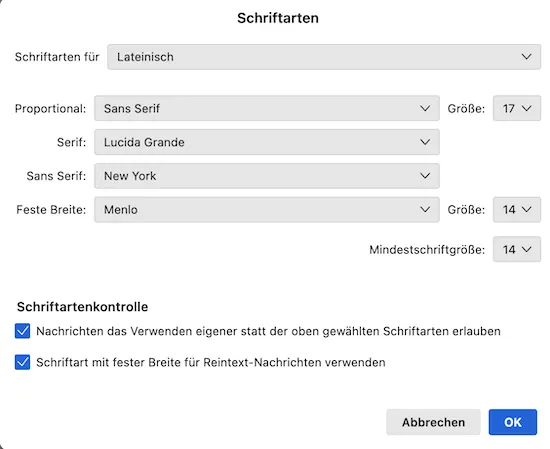Open the Sans Serif New York dropdown
The width and height of the screenshot is (550, 449).
(267, 176)
